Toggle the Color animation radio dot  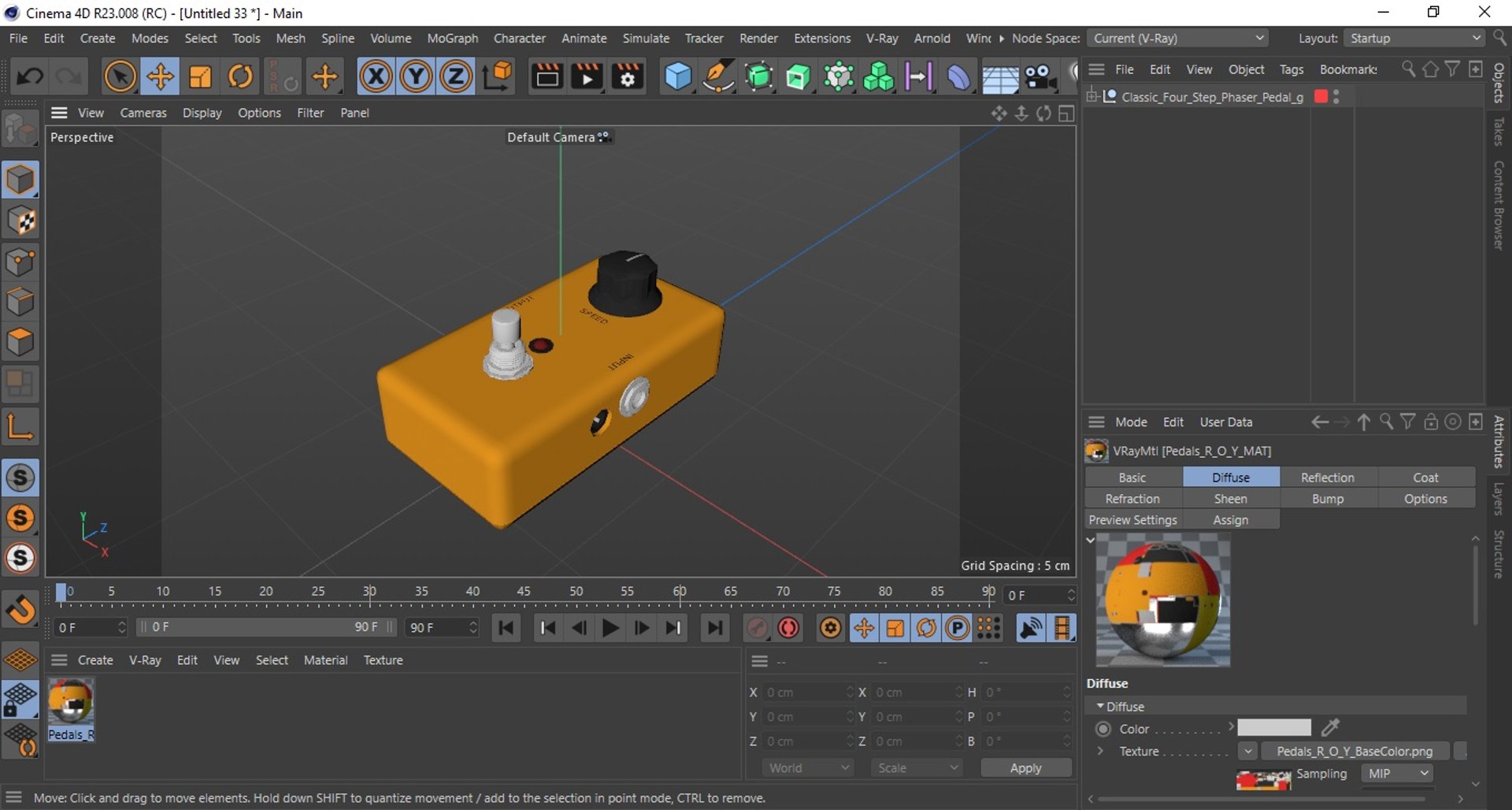coord(1103,729)
